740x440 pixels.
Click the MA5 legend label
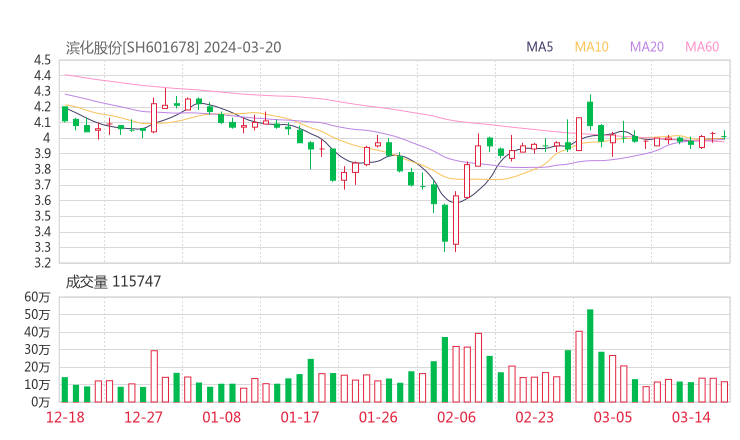point(539,47)
